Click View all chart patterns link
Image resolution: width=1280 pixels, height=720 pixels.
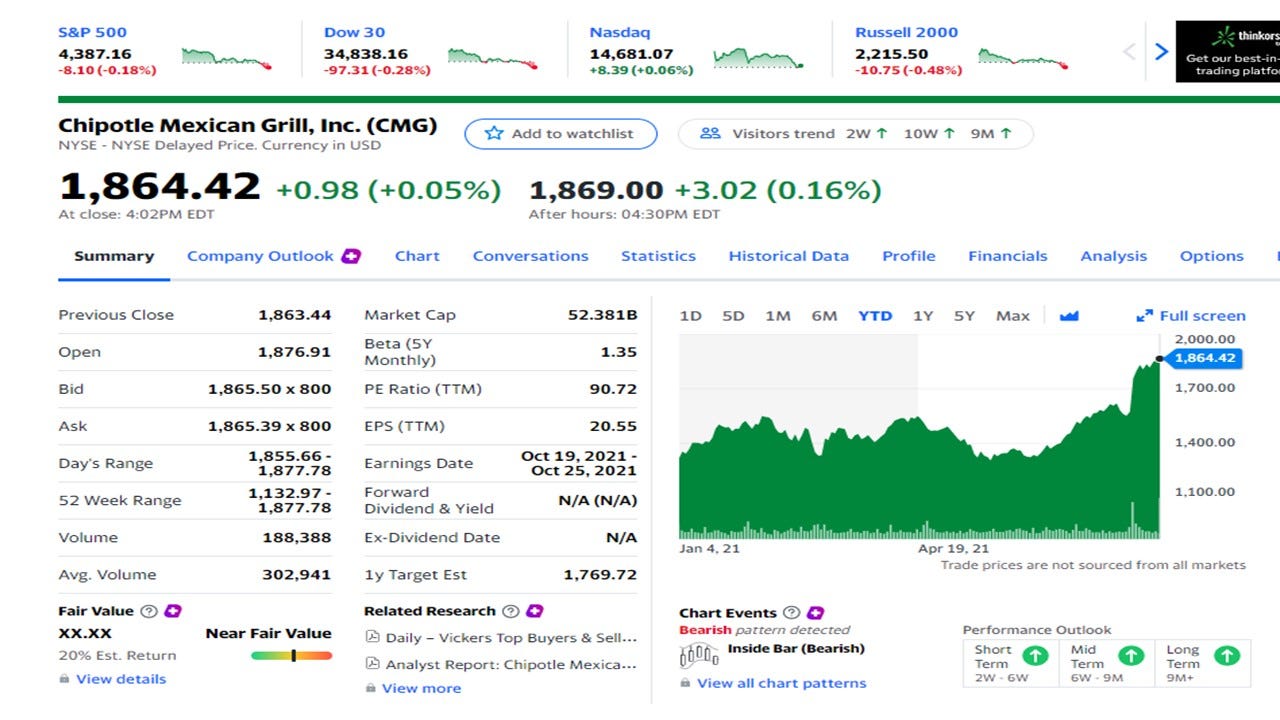[782, 683]
